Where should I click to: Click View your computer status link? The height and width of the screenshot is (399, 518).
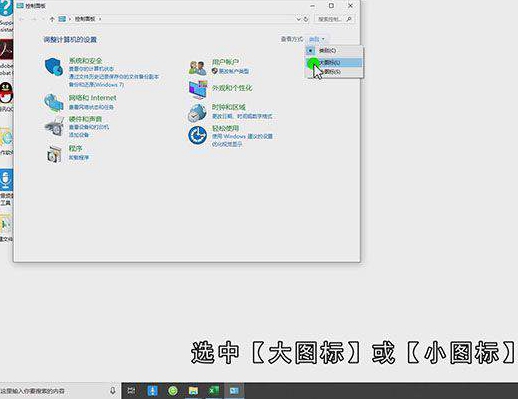[91, 69]
